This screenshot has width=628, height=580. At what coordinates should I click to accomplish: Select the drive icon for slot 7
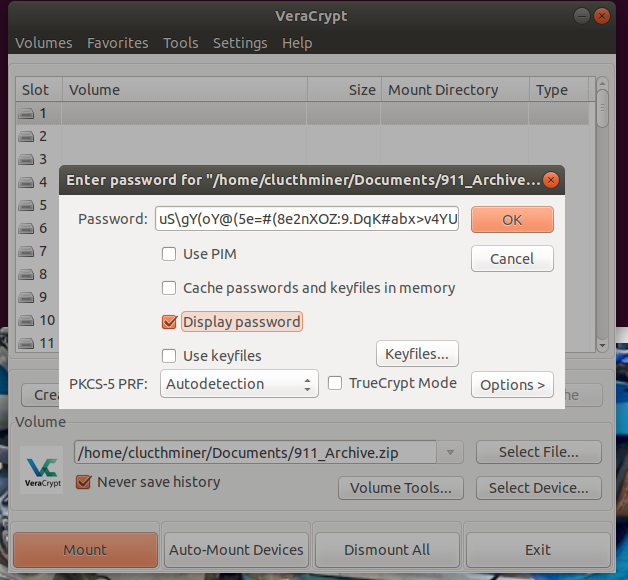tap(26, 252)
